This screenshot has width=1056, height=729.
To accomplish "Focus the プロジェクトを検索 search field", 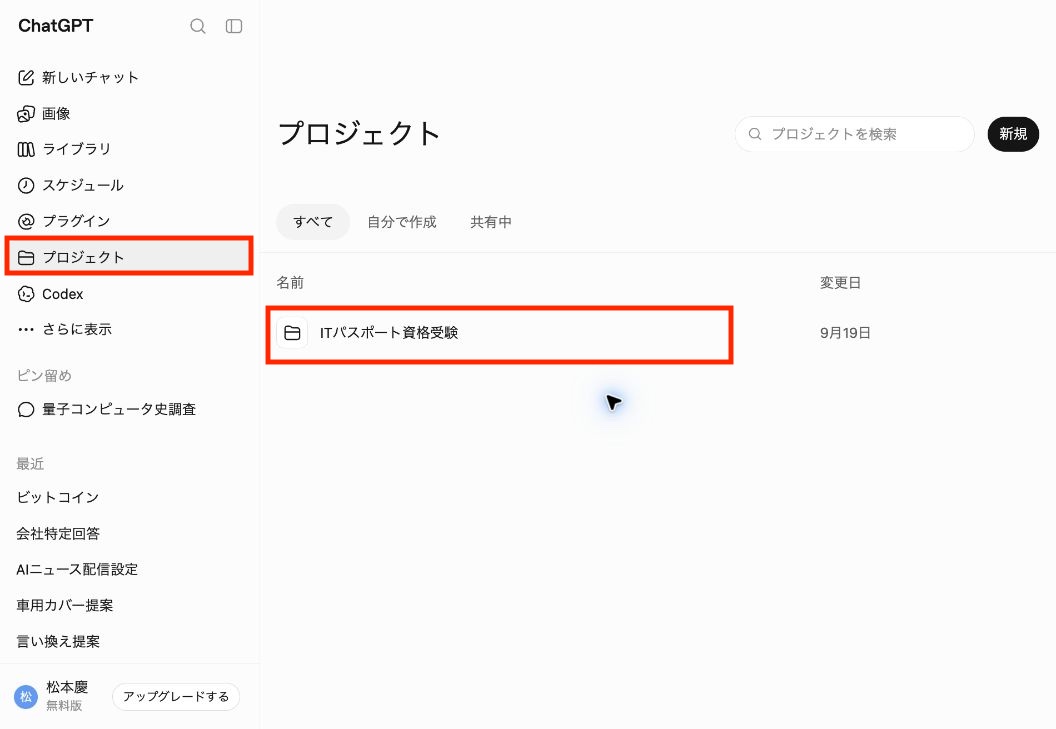I will (855, 134).
